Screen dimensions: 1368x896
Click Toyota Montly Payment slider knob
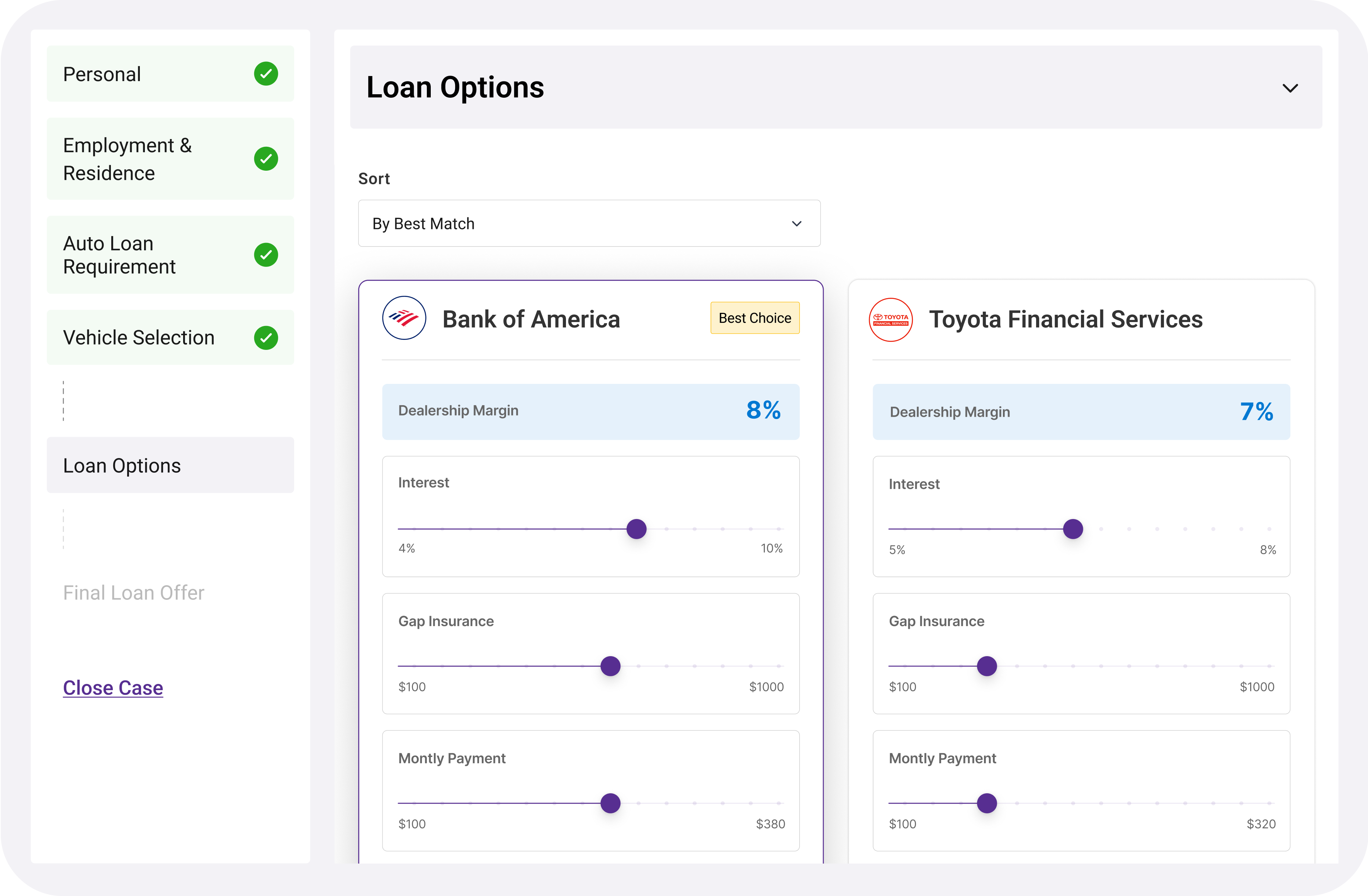coord(986,803)
